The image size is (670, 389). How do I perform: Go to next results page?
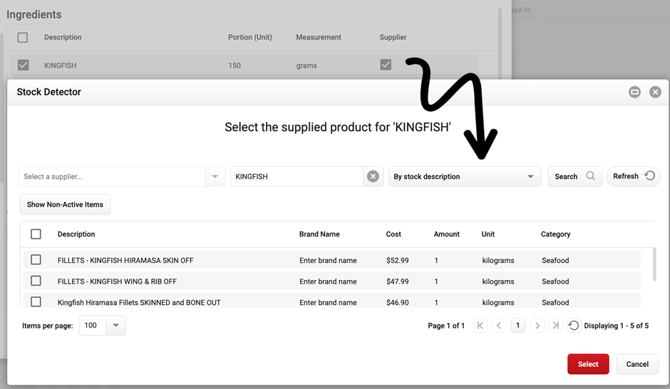(x=537, y=326)
